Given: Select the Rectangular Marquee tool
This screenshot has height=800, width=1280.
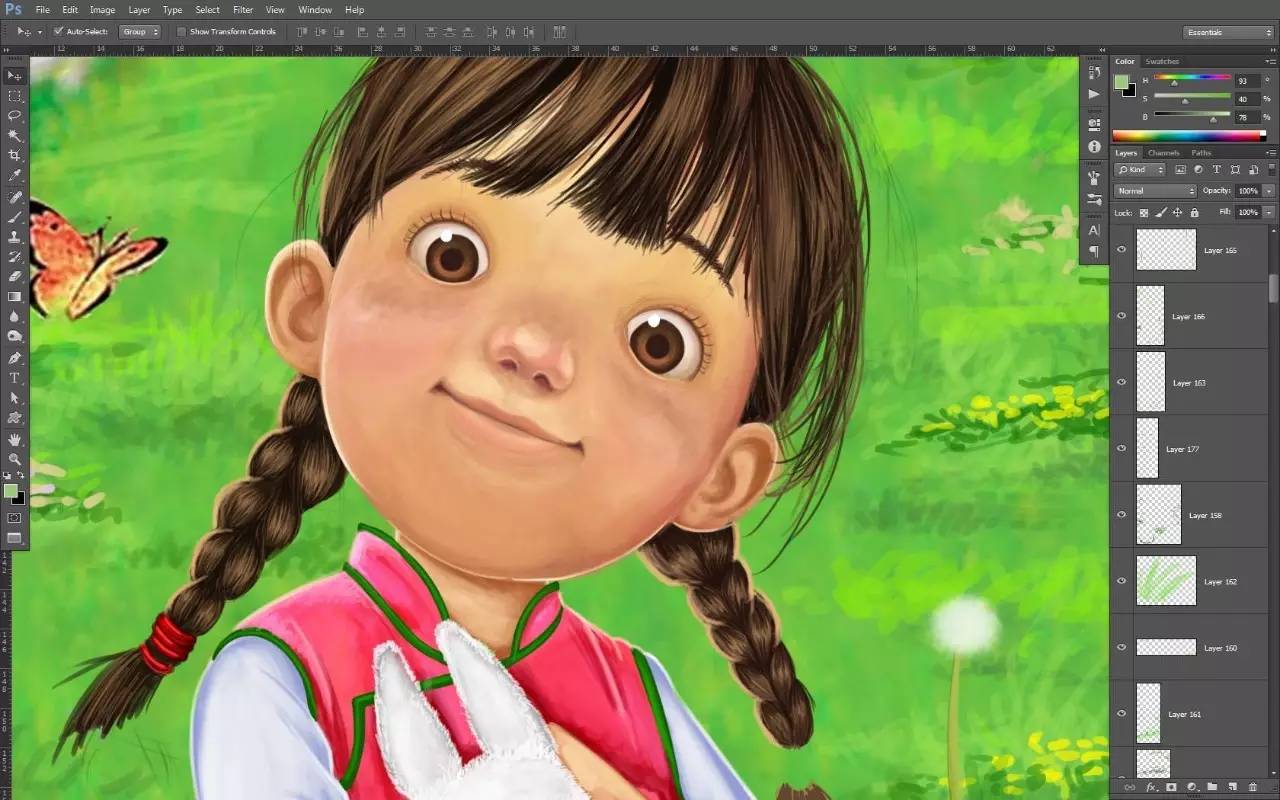Looking at the screenshot, I should pyautogui.click(x=15, y=96).
